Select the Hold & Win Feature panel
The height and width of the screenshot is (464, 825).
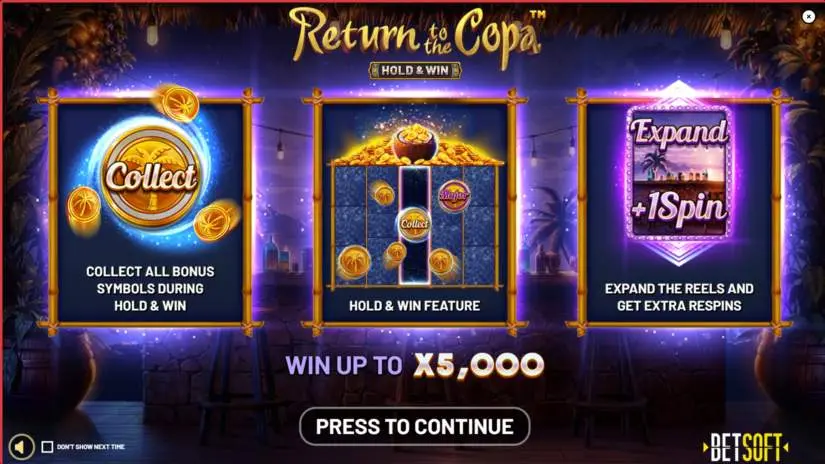pyautogui.click(x=415, y=212)
